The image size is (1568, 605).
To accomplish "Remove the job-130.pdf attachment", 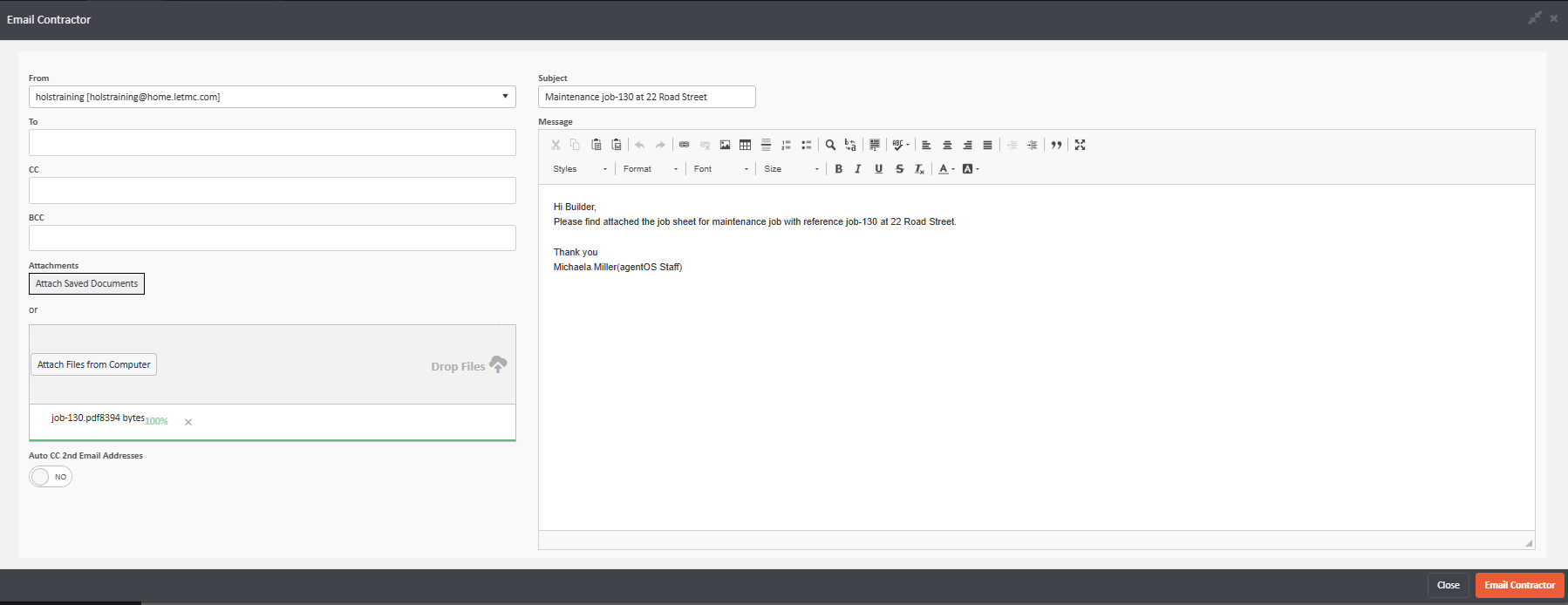I will click(x=188, y=422).
